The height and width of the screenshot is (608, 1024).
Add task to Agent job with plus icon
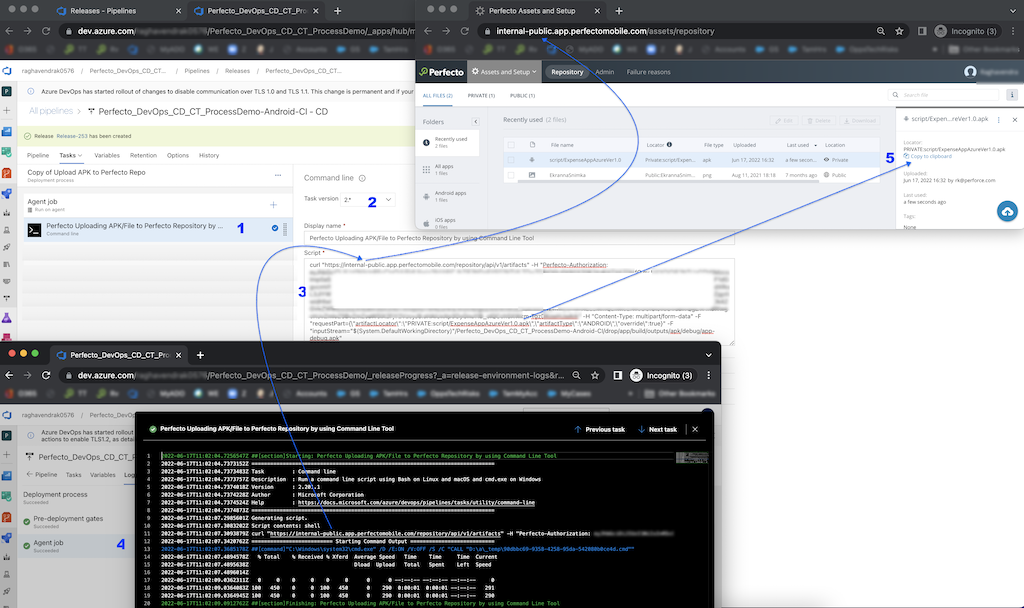click(273, 205)
